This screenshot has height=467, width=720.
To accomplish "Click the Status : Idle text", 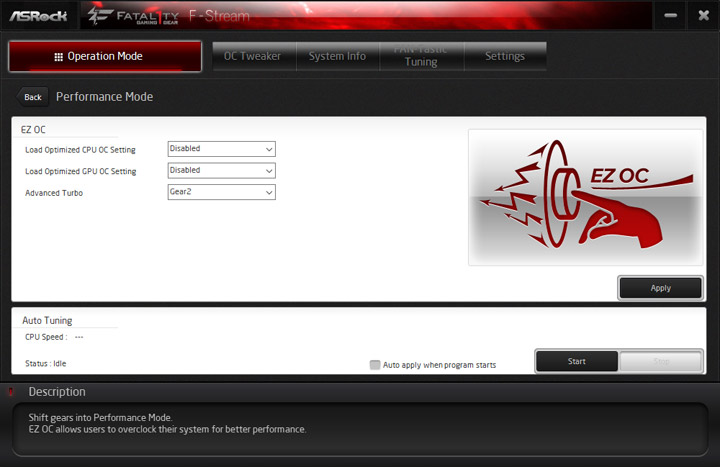I will click(45, 364).
